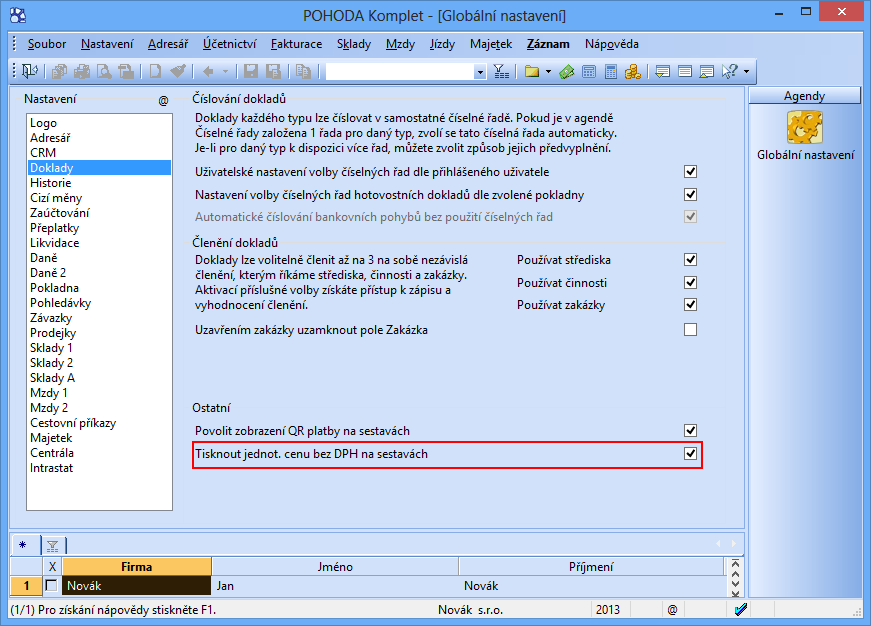Toggle Používat činnosti checkbox

point(690,282)
